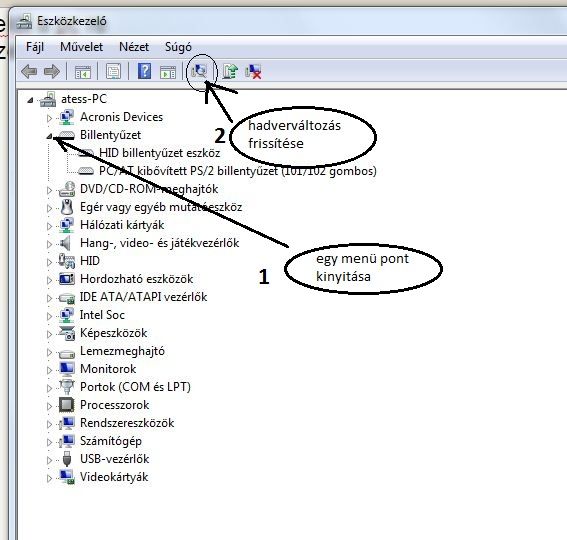This screenshot has width=567, height=540.
Task: Click the Eszközkezelő title bar icon
Action: [x=24, y=22]
